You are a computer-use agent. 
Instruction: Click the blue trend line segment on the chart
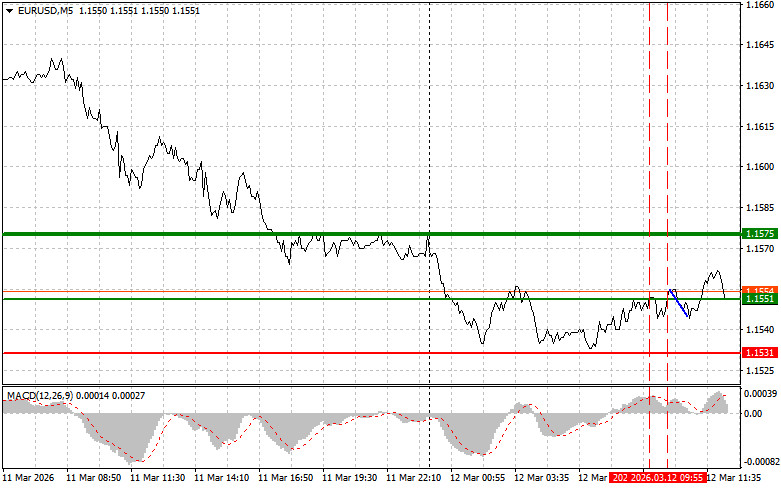point(679,303)
